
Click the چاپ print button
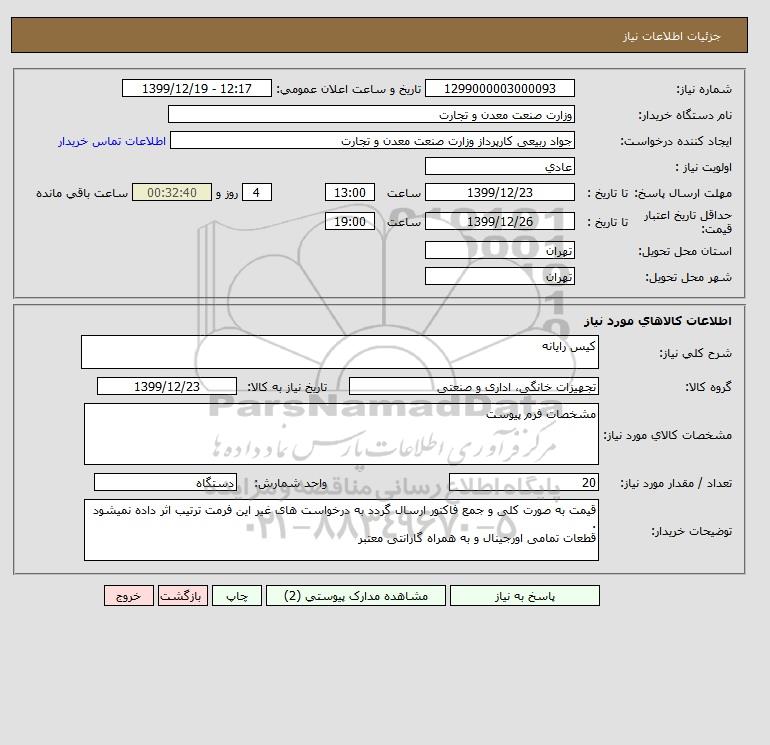[237, 596]
